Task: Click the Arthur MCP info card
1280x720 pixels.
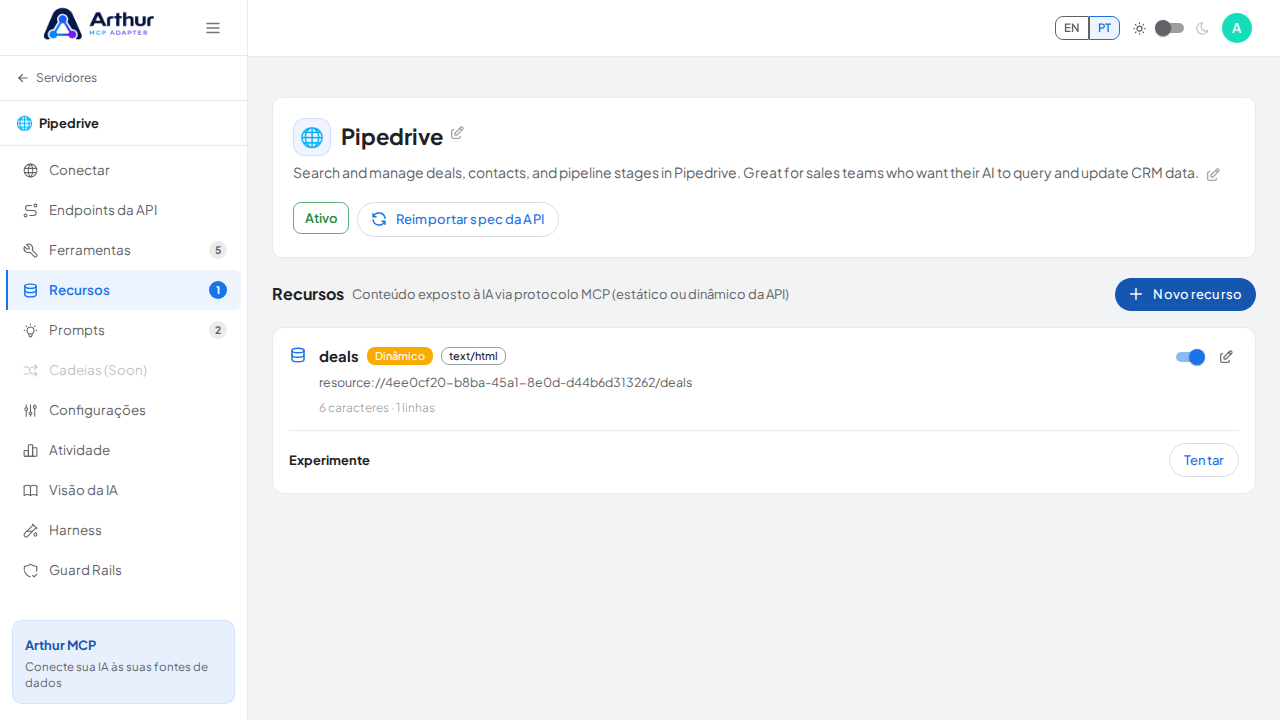Action: [x=123, y=662]
